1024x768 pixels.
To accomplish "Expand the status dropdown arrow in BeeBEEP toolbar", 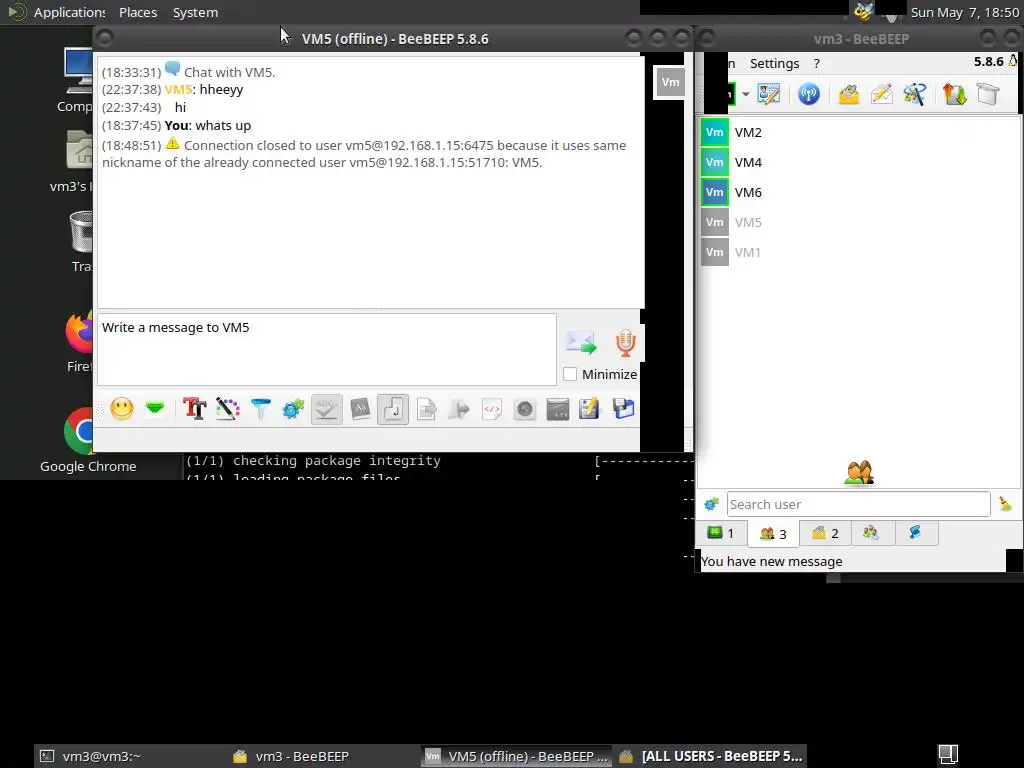I will [x=745, y=94].
